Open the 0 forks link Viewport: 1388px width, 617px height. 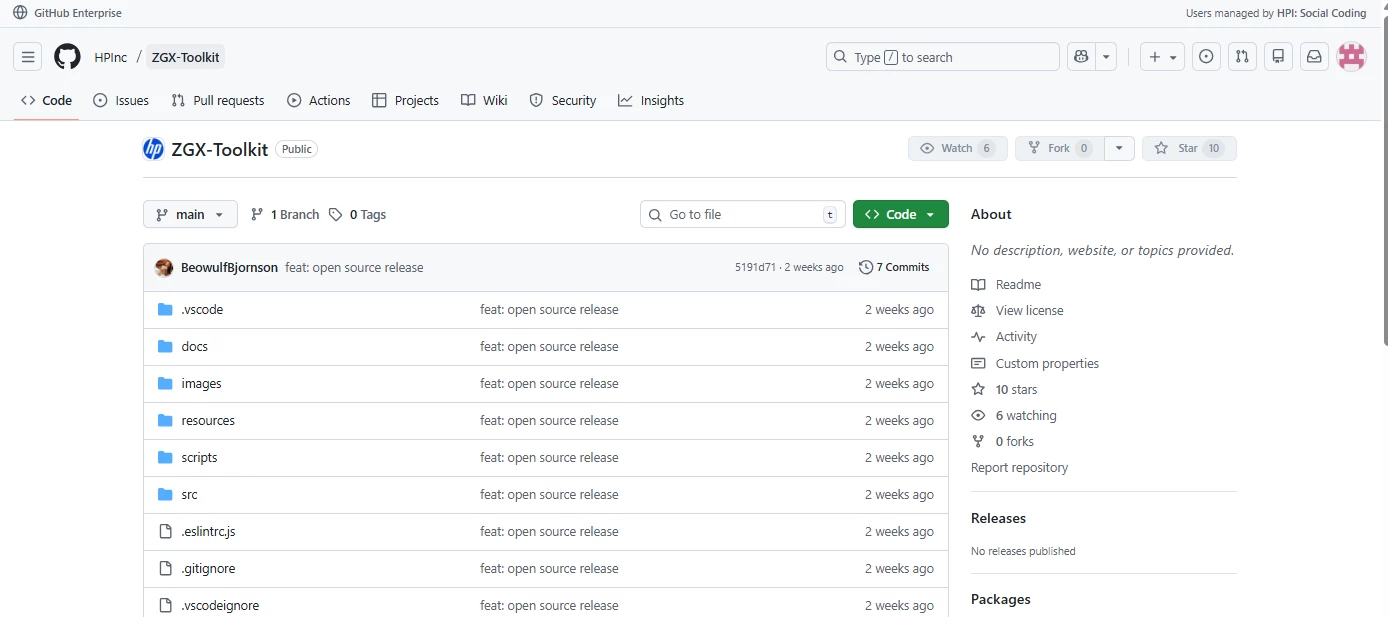pos(1002,442)
